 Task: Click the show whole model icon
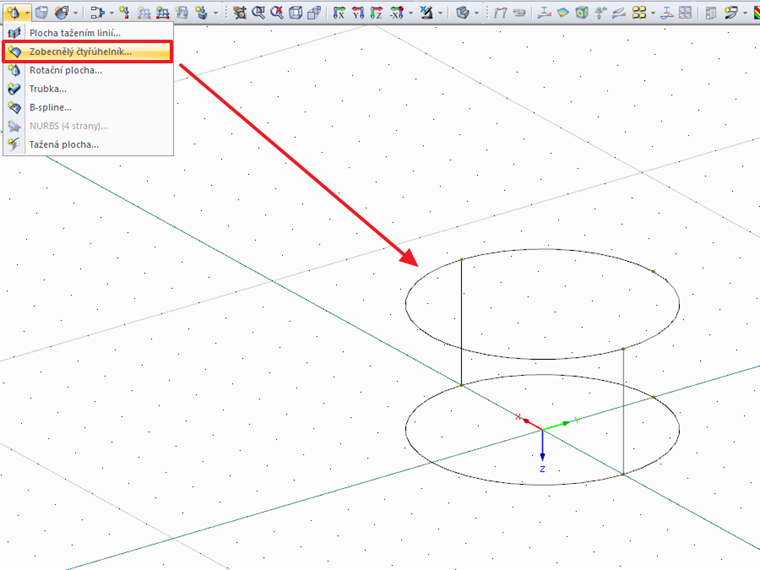coord(239,12)
